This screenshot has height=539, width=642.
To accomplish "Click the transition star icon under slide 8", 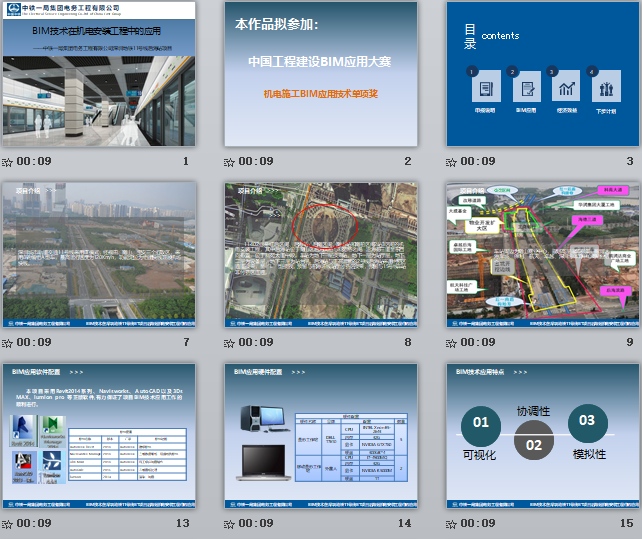I will [229, 342].
